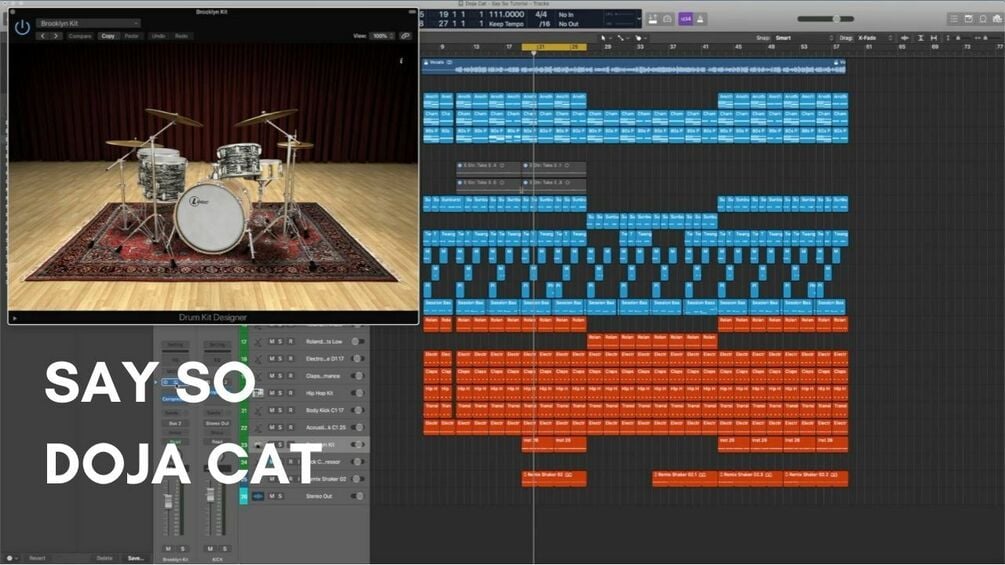Expand the plugin window disclosure triangle
This screenshot has height=565, width=1005.
15,318
